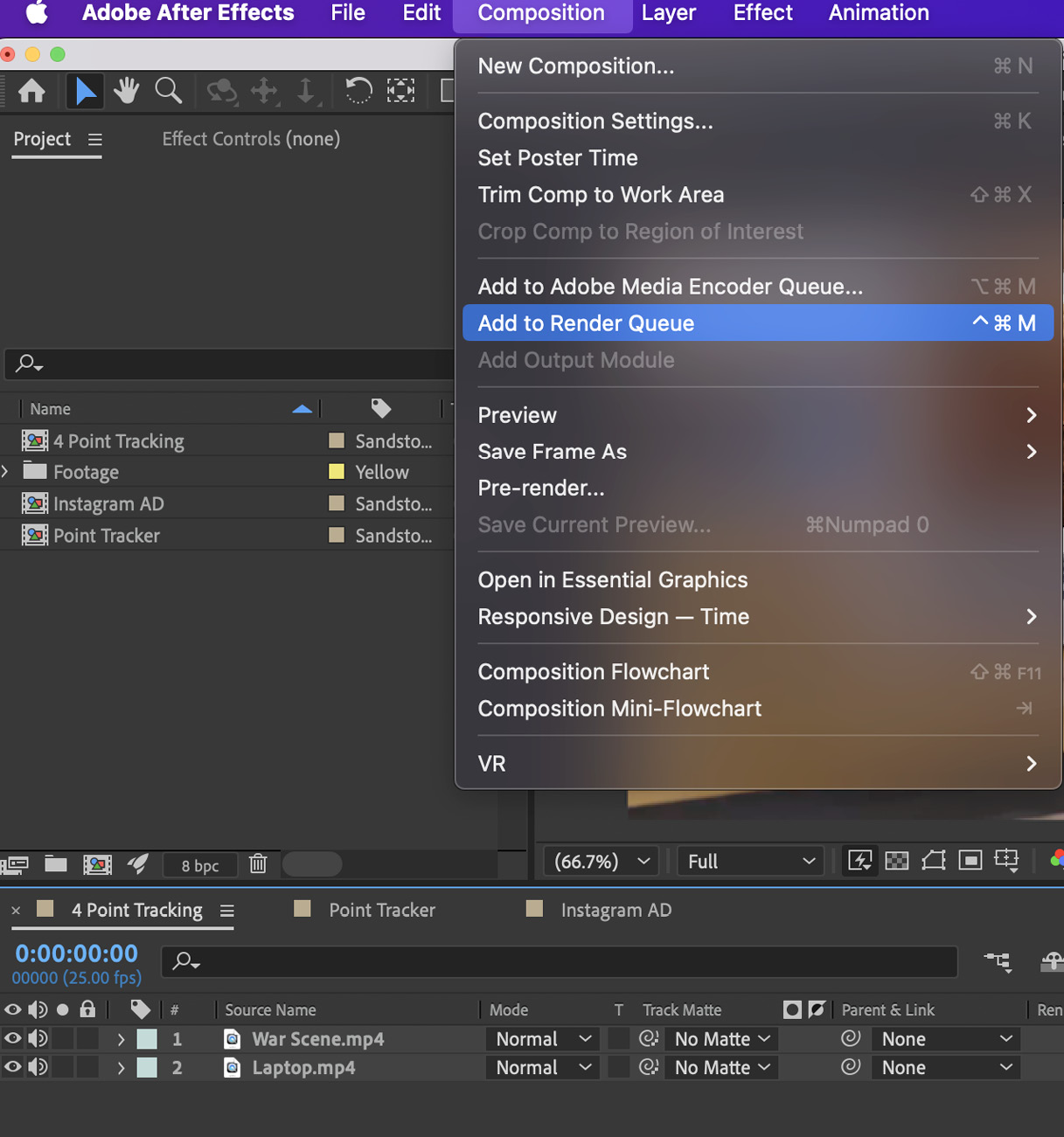Click the Interpret Footage icon
1064x1137 pixels.
15,865
